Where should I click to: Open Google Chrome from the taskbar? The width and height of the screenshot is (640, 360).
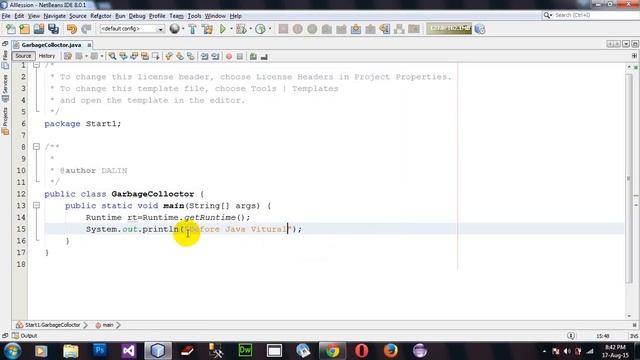[333, 351]
